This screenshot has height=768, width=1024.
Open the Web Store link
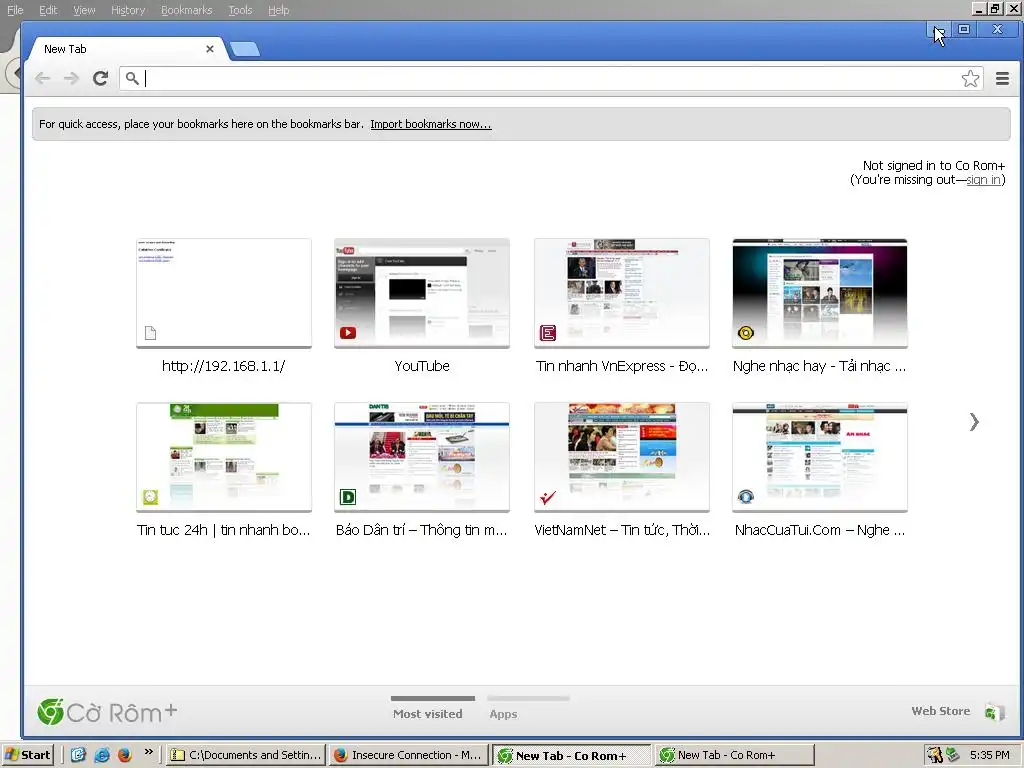click(940, 711)
